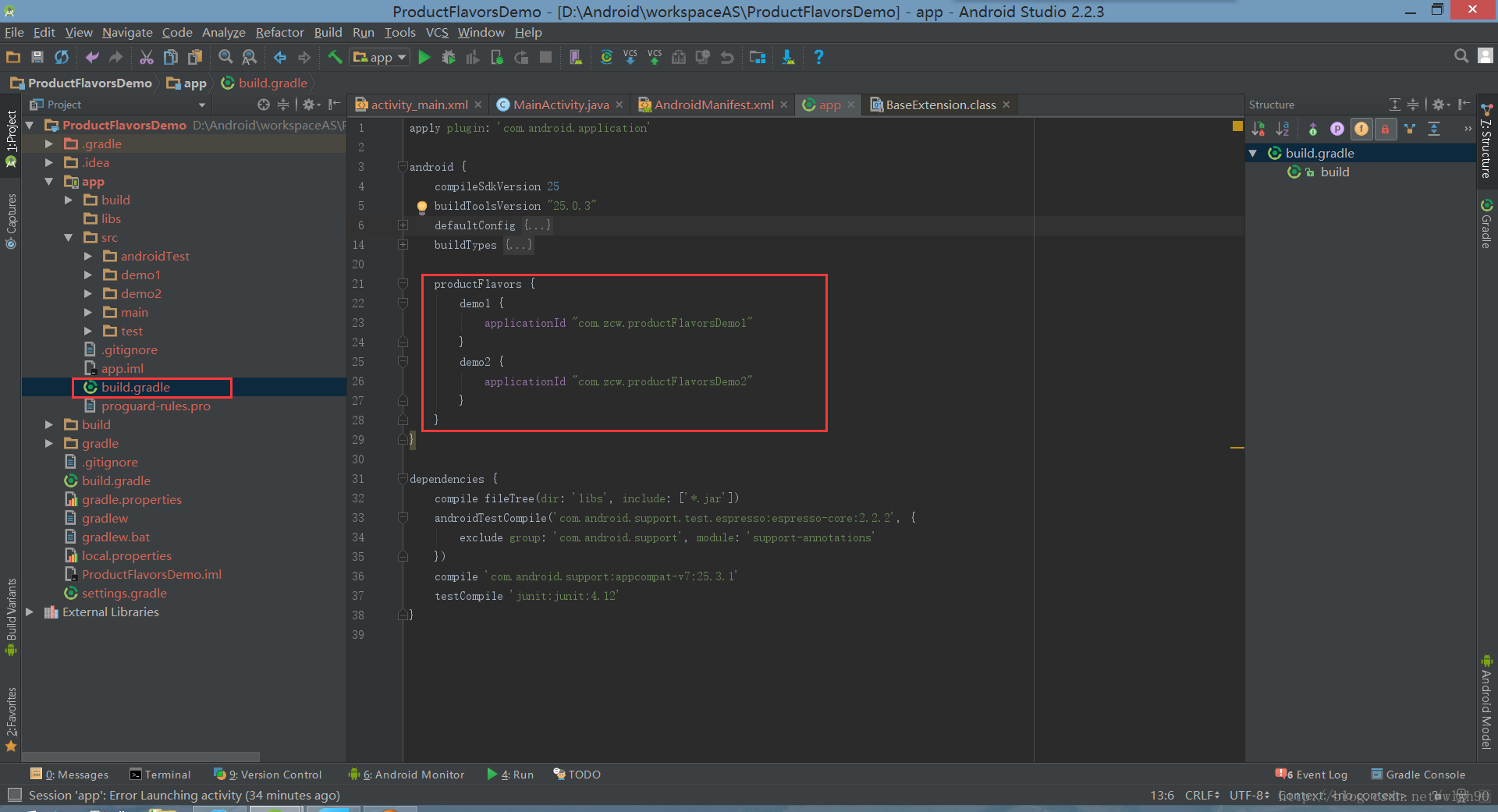Screen dimensions: 1498x812
Task: Click the Debug app bug icon
Action: pos(449,57)
